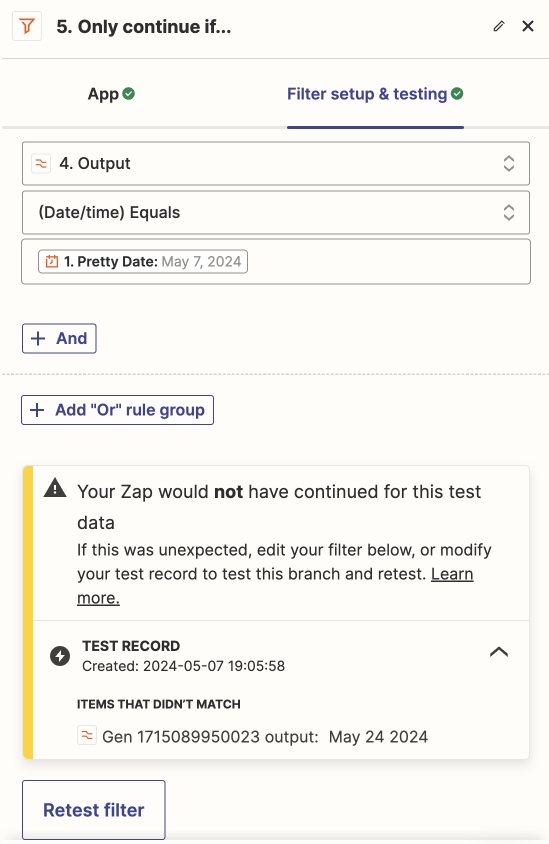Open the (Date/time) Equals condition dropdown

pyautogui.click(x=276, y=212)
